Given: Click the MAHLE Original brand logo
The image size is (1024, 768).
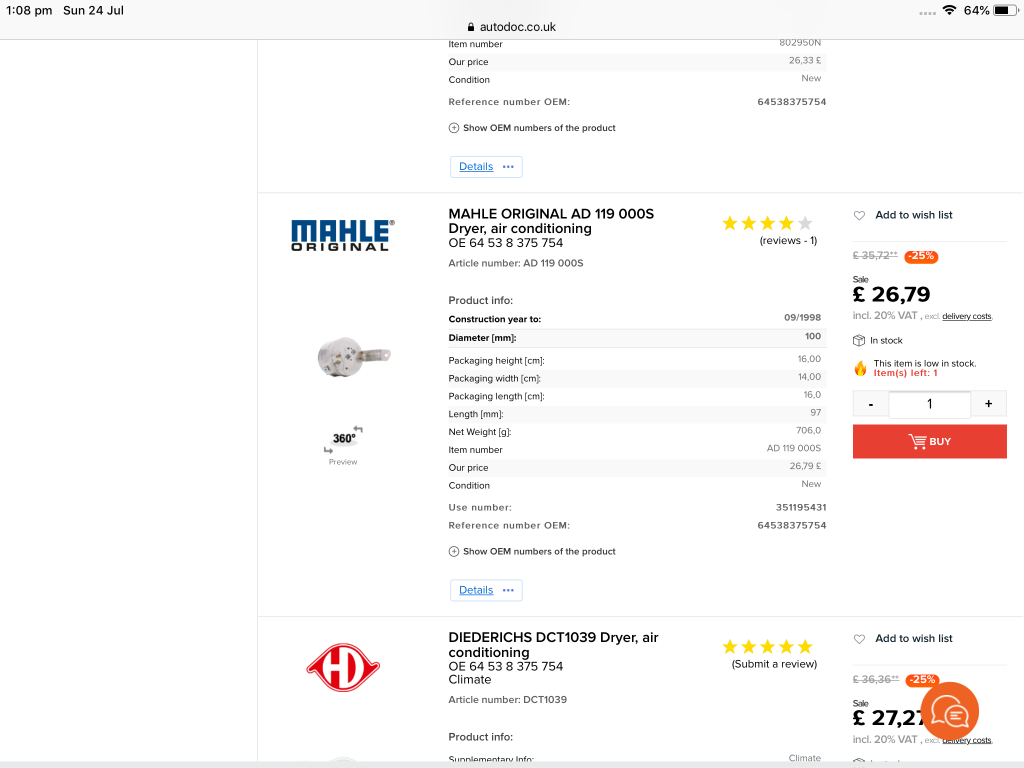Looking at the screenshot, I should tap(342, 235).
